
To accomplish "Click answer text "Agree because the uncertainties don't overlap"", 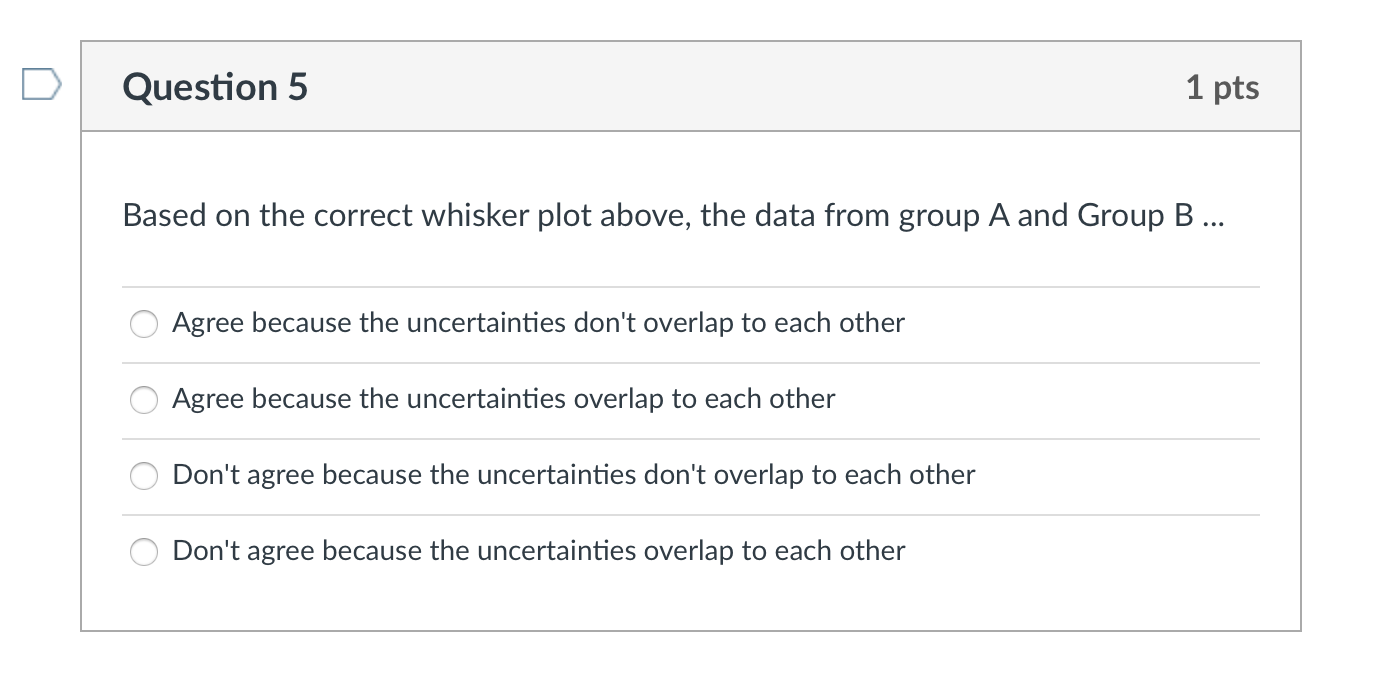I will coord(538,323).
